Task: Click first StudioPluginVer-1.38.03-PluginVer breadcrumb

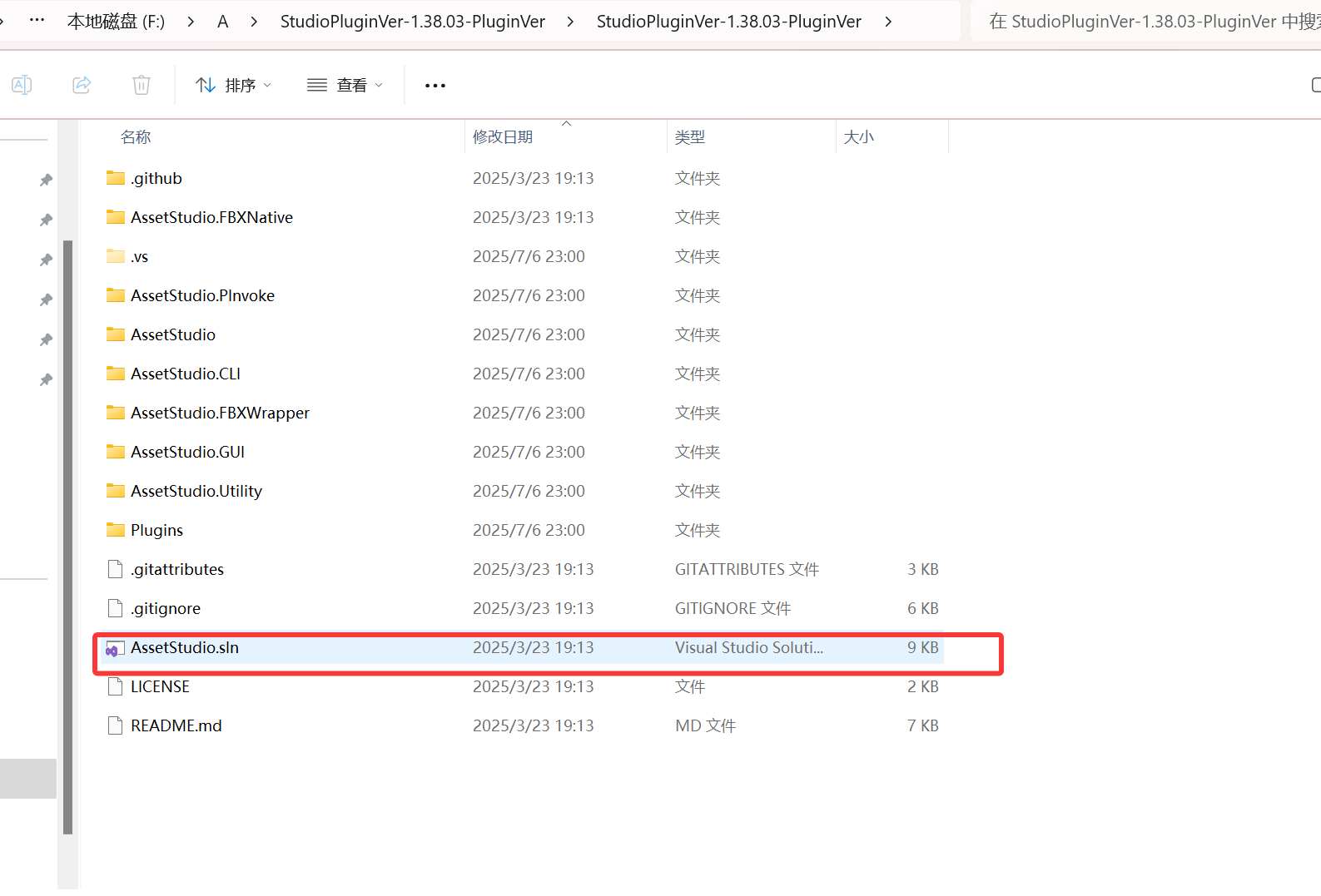Action: (x=413, y=22)
